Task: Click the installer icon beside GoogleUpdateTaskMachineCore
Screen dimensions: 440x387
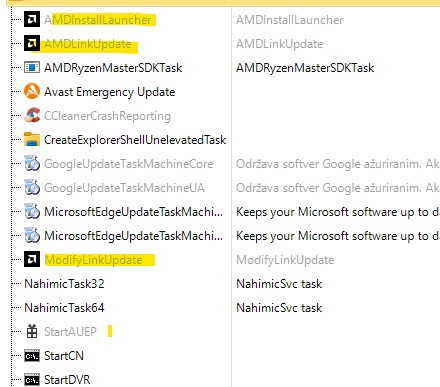Action: point(32,164)
